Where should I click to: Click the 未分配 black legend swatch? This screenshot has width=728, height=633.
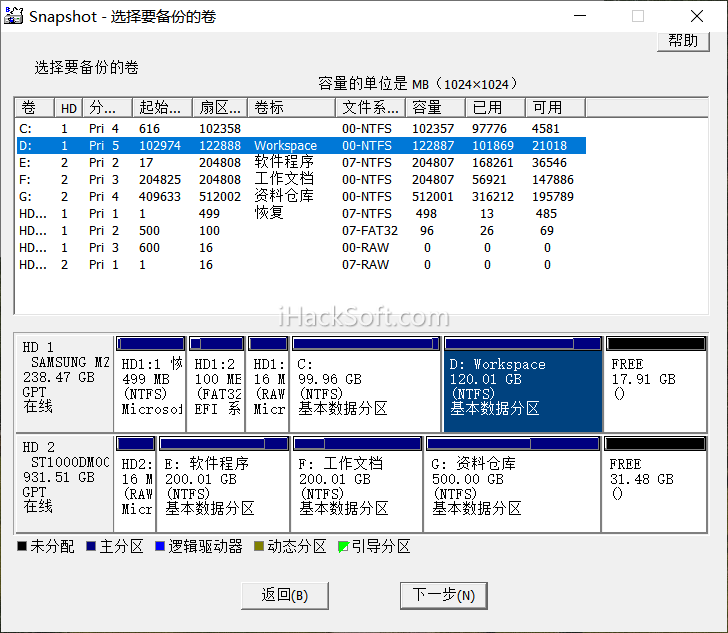22,546
